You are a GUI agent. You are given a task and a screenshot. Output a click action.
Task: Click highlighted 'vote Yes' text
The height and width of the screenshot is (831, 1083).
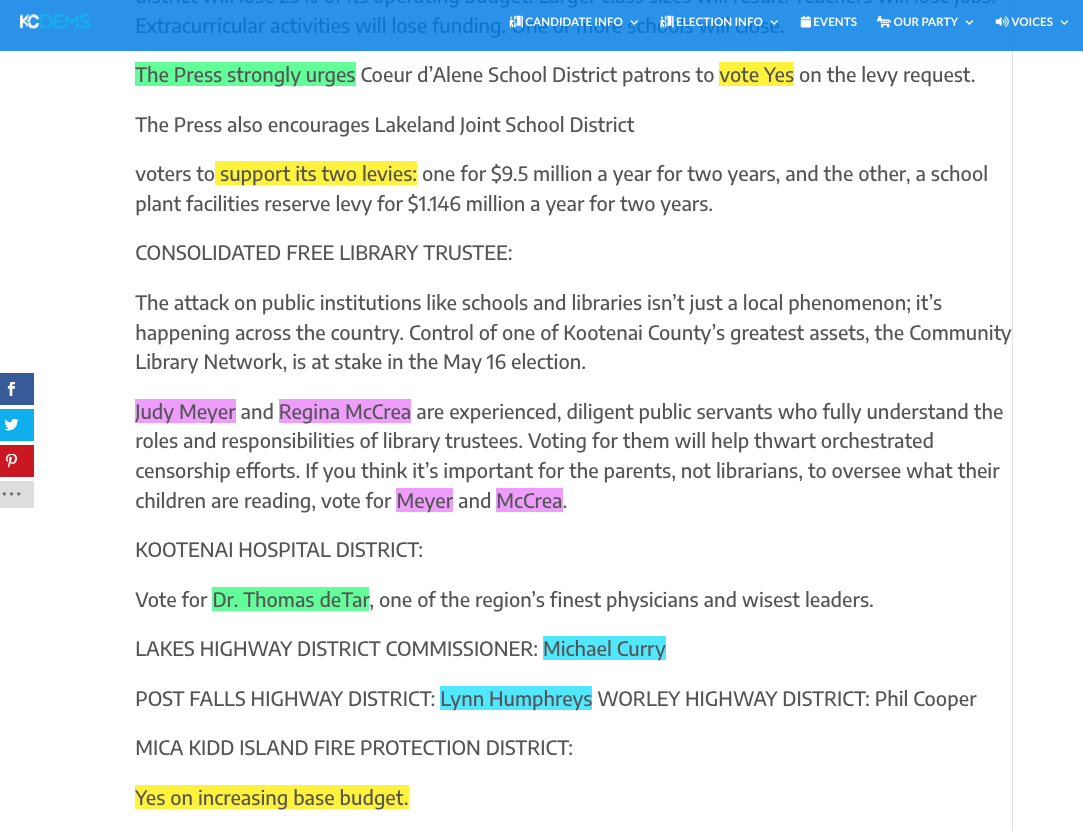(x=756, y=75)
